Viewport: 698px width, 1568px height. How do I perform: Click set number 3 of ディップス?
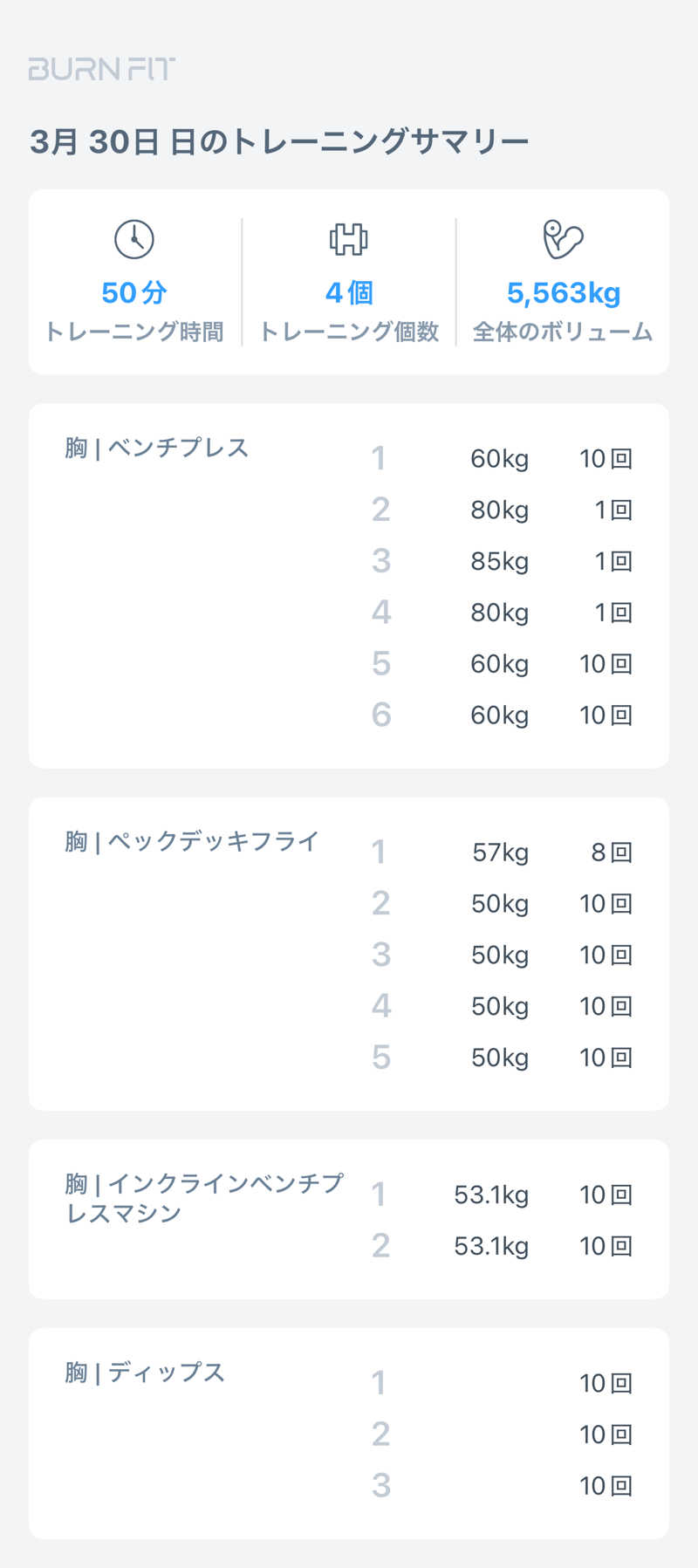381,1486
